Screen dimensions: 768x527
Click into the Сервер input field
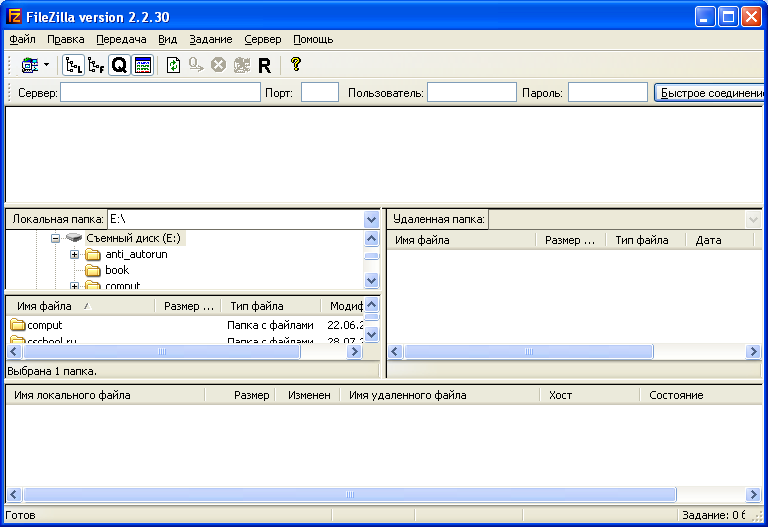pos(160,92)
